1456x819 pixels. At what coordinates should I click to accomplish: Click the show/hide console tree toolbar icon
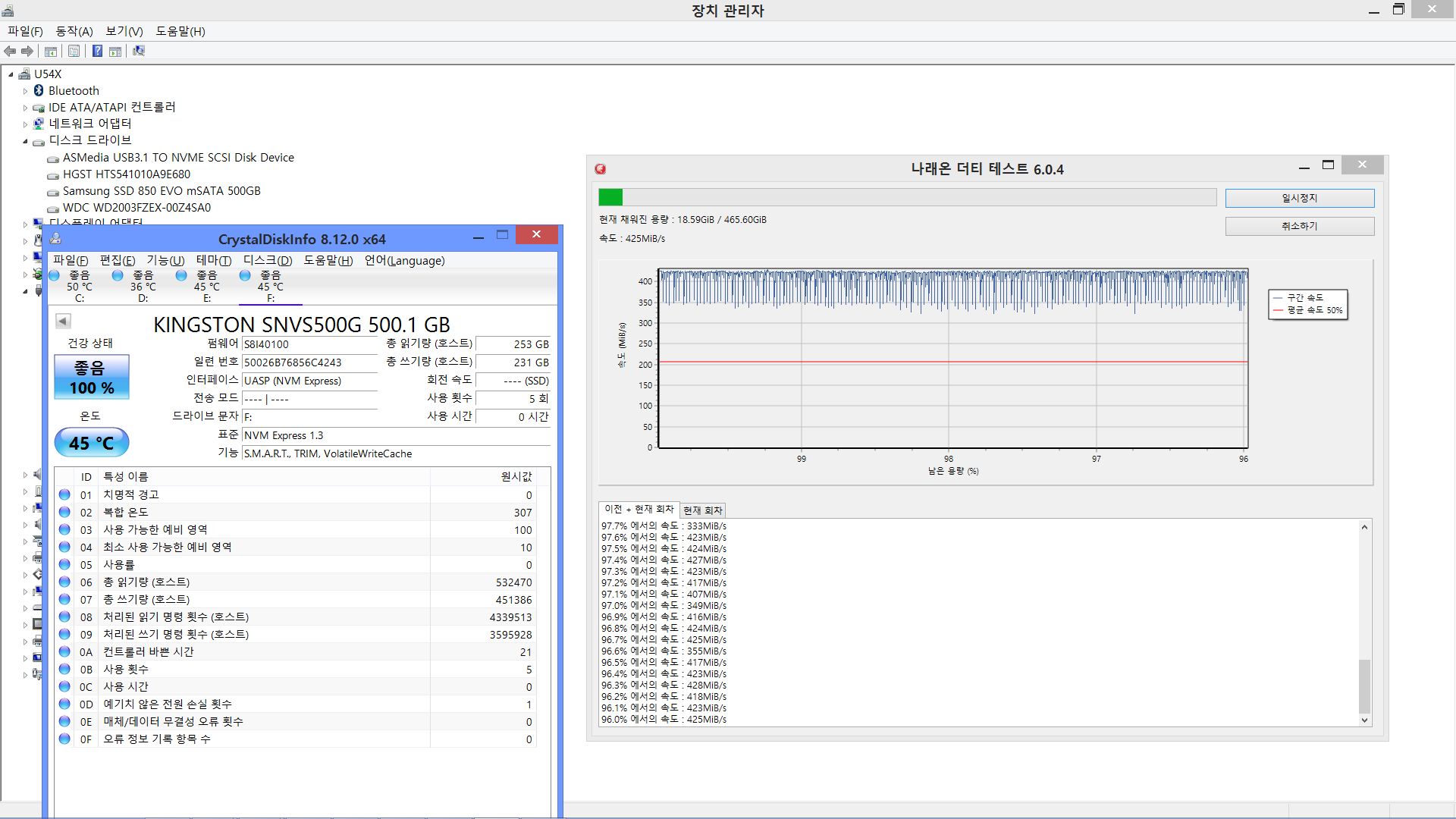pos(51,51)
